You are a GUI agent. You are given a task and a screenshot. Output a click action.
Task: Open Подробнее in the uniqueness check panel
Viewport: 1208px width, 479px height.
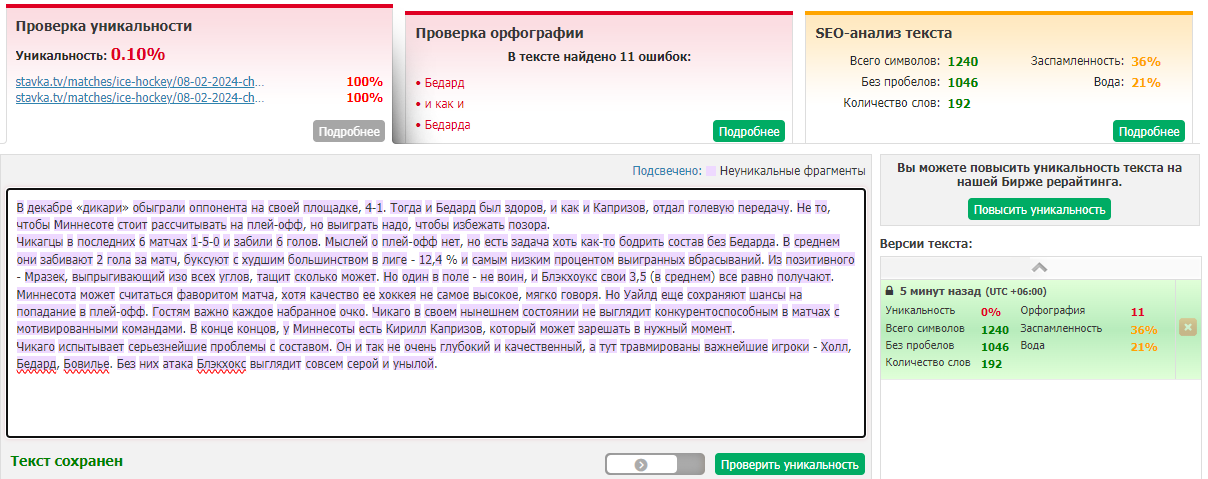tap(350, 131)
